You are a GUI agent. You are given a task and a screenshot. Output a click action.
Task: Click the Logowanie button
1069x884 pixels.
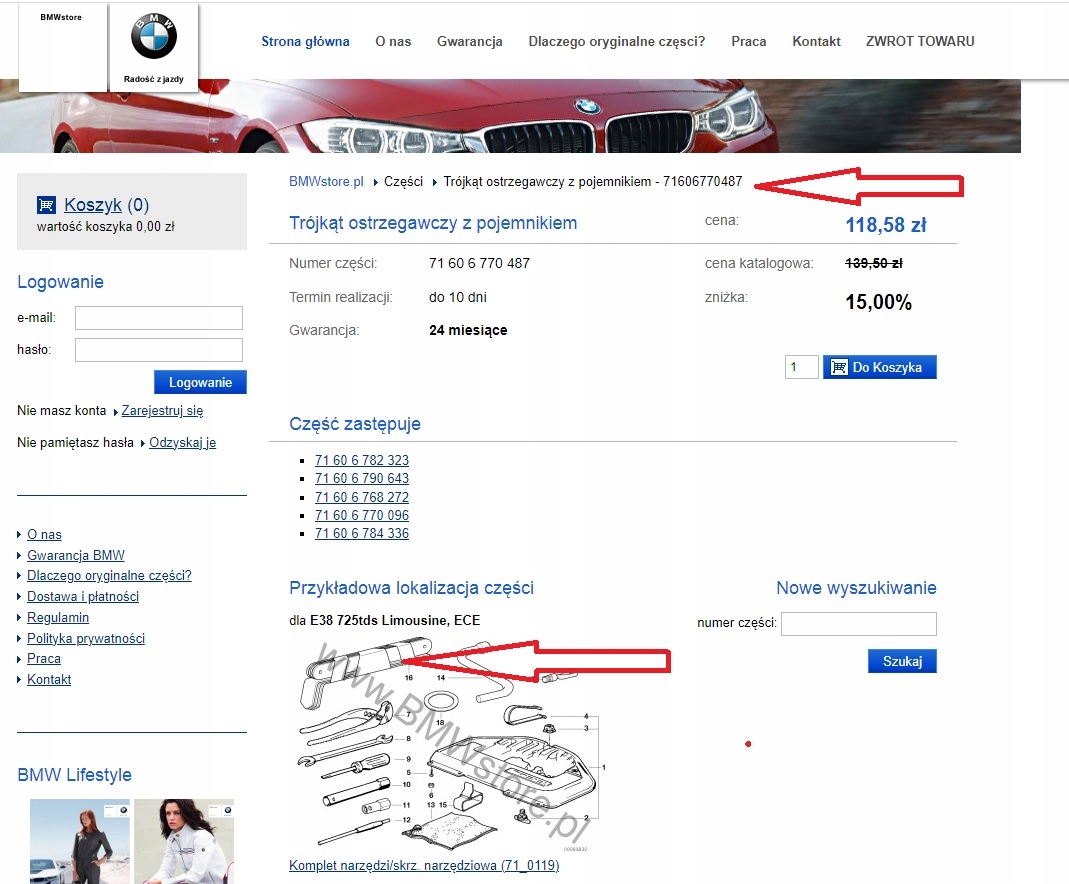click(x=200, y=382)
